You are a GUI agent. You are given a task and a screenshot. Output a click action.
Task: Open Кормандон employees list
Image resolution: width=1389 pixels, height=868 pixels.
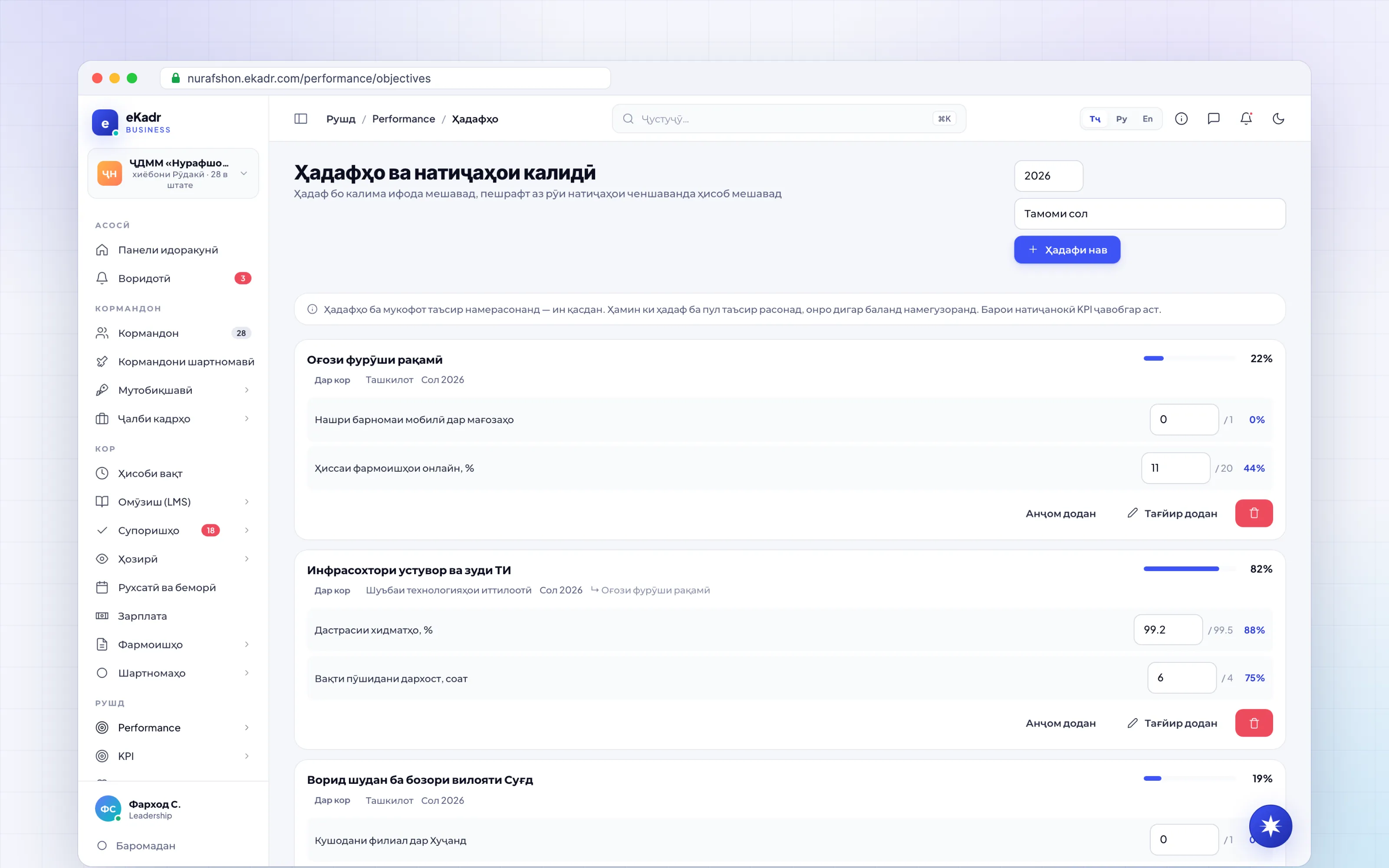[x=173, y=333]
